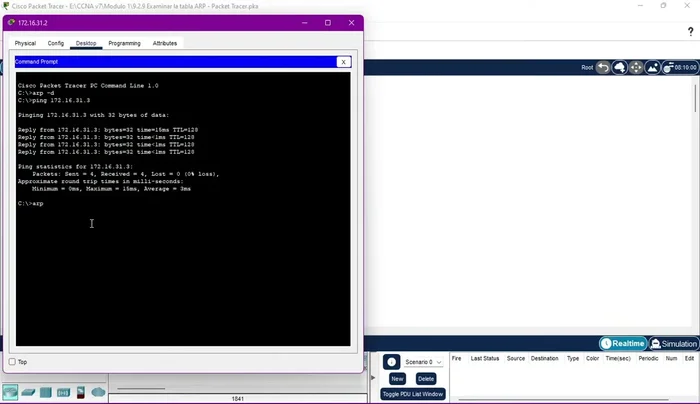Open the Viewport time indicator

pos(680,68)
